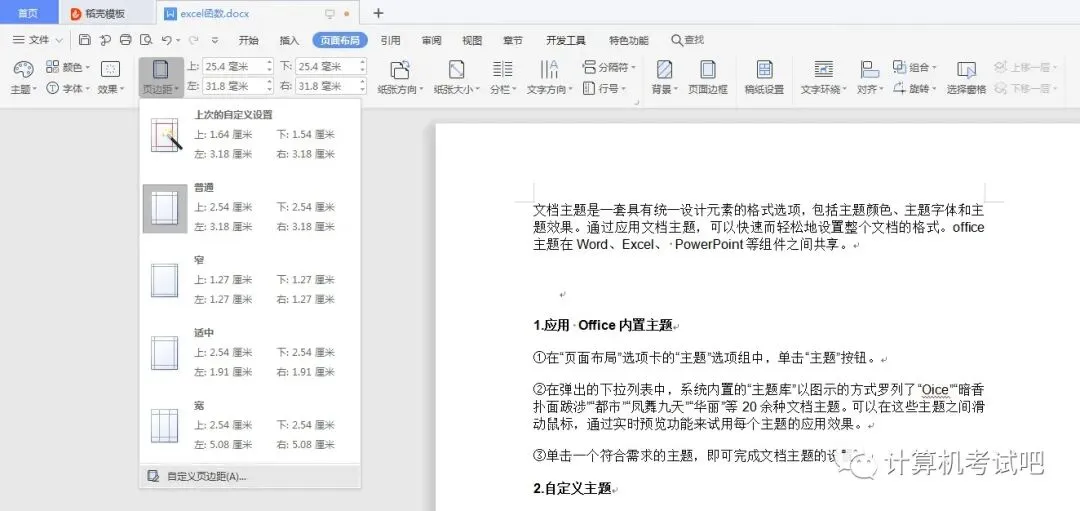Open the 对齐 align dropdown
The width and height of the screenshot is (1080, 511).
869,76
